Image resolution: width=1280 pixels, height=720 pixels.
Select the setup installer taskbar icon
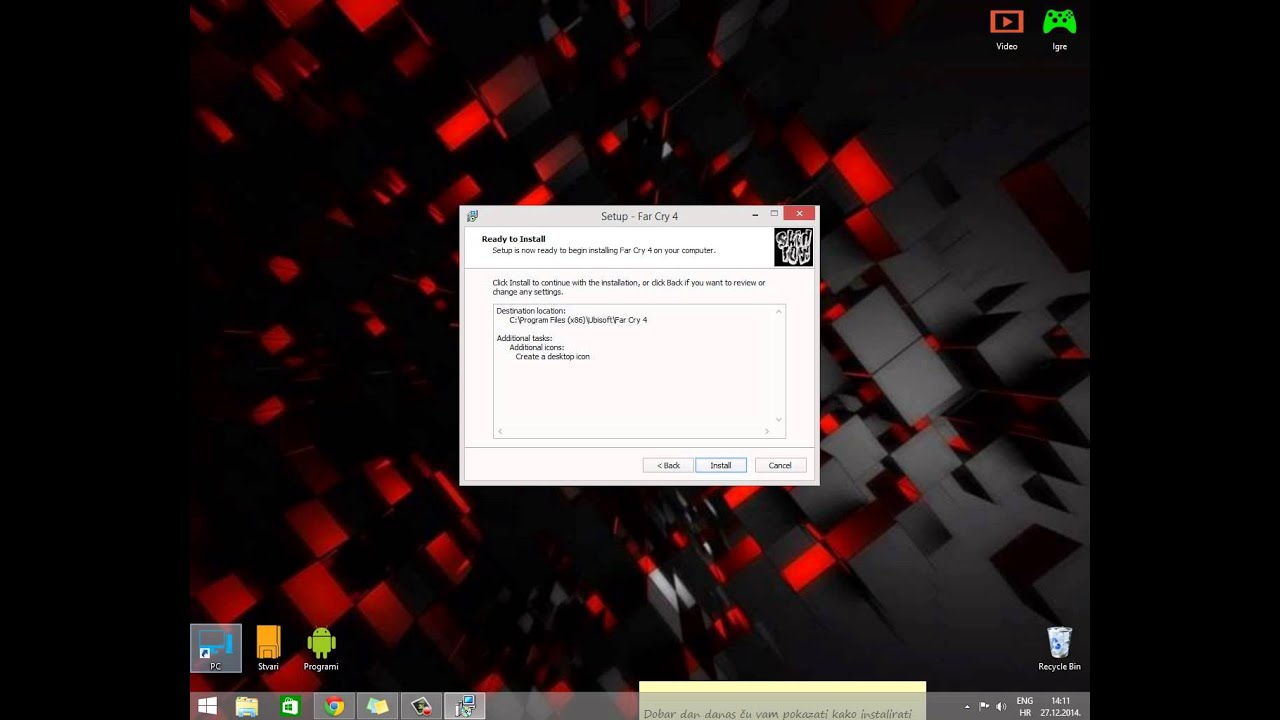pyautogui.click(x=465, y=706)
